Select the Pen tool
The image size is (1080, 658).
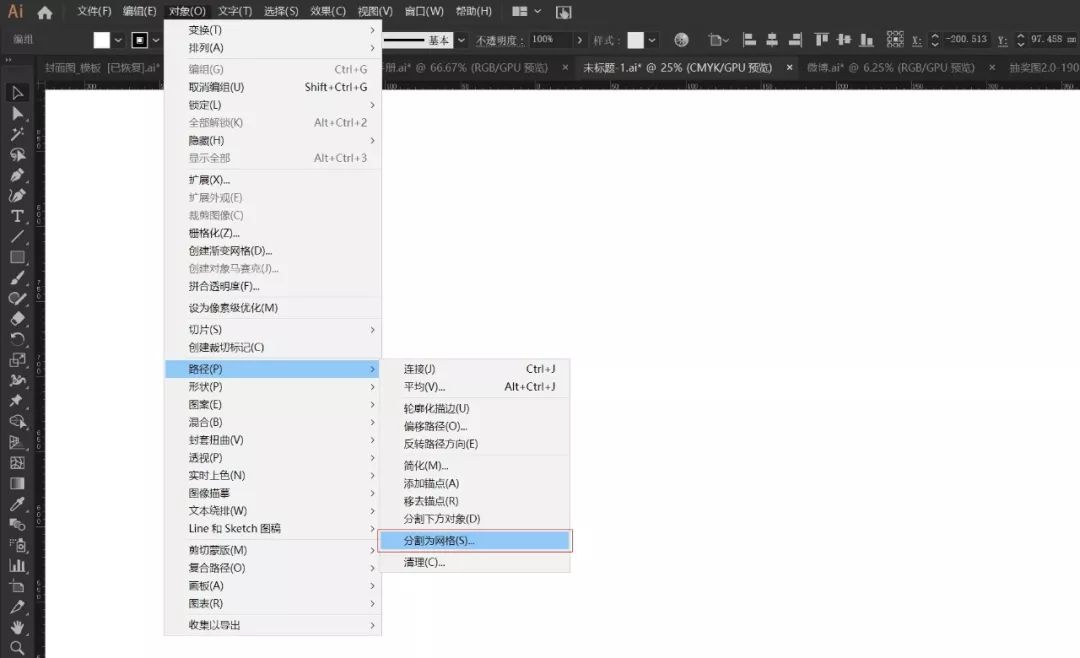17,175
